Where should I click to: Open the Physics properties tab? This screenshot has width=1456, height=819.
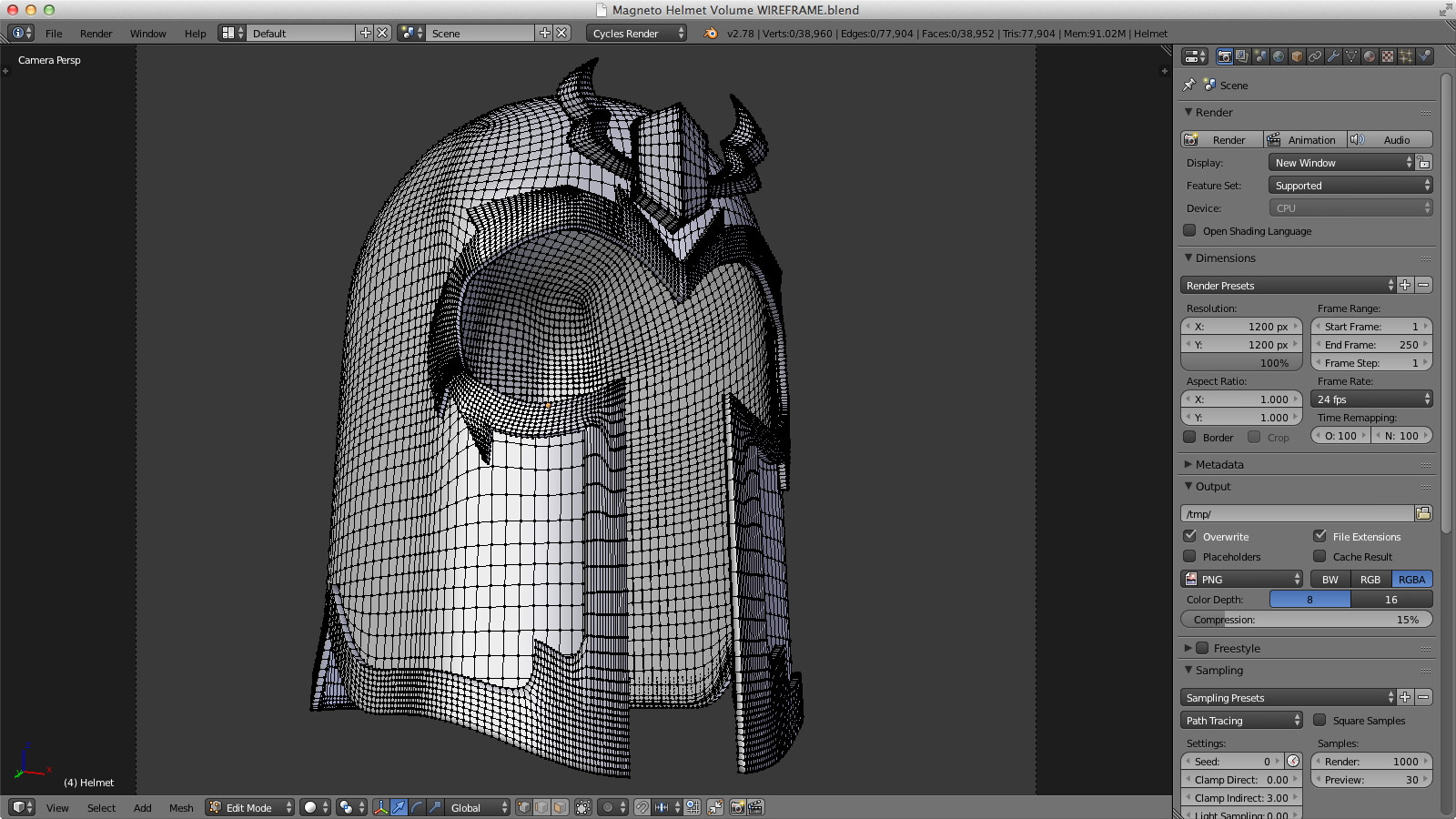pos(1424,56)
